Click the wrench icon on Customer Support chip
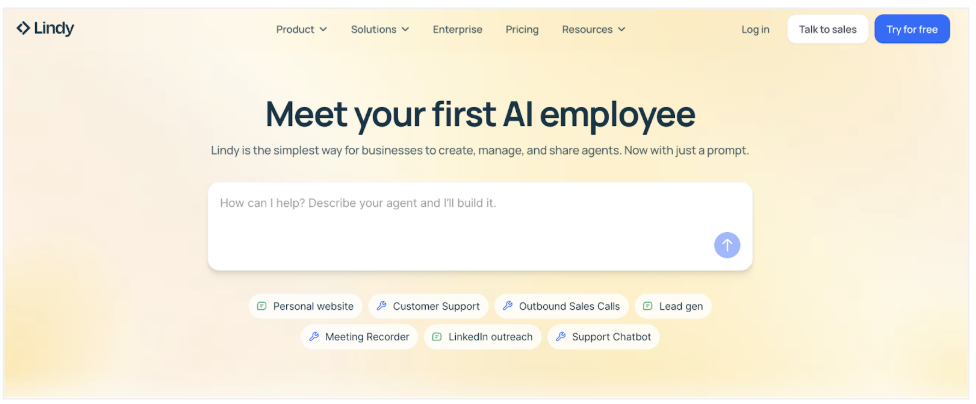The image size is (976, 404). point(382,307)
